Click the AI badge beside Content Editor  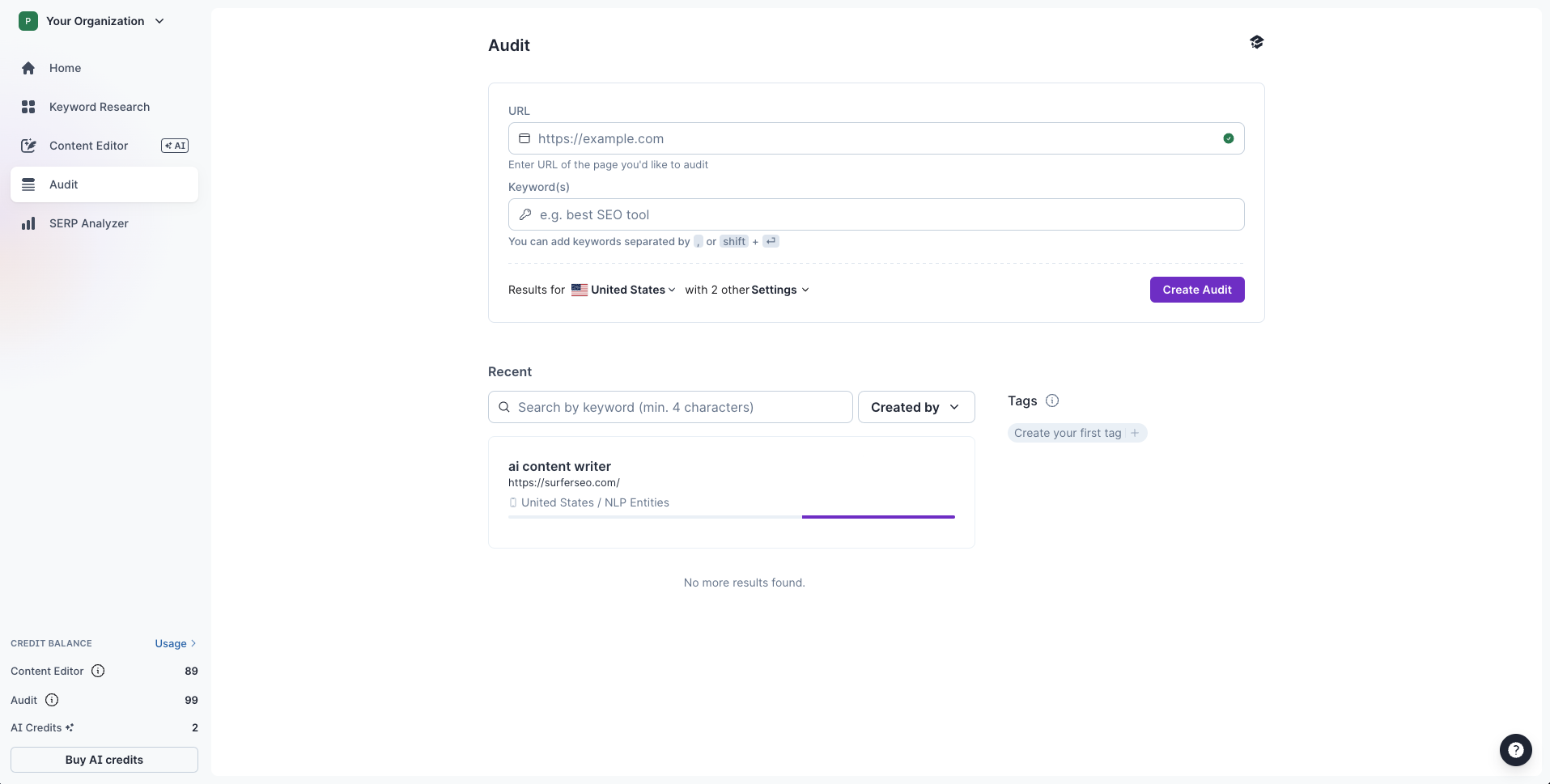(x=175, y=146)
